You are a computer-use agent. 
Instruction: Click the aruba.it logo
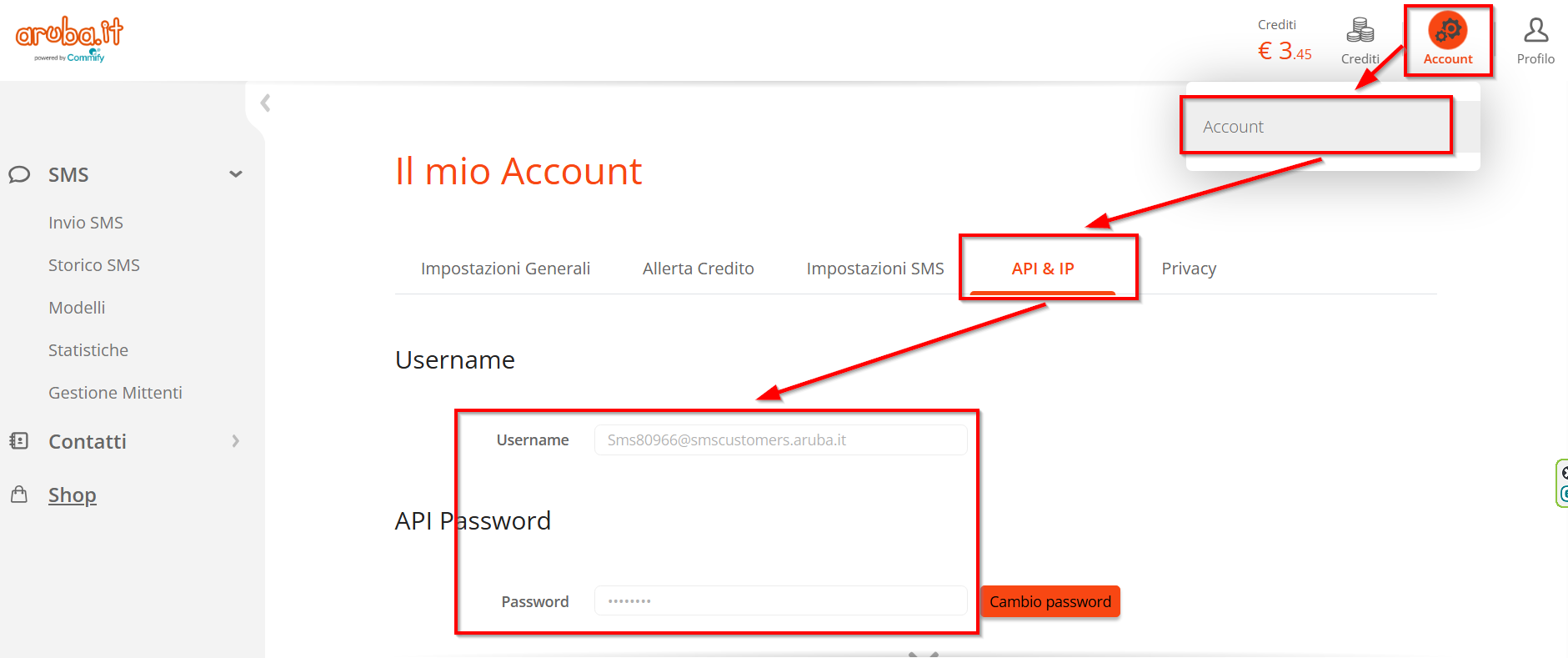click(x=69, y=38)
